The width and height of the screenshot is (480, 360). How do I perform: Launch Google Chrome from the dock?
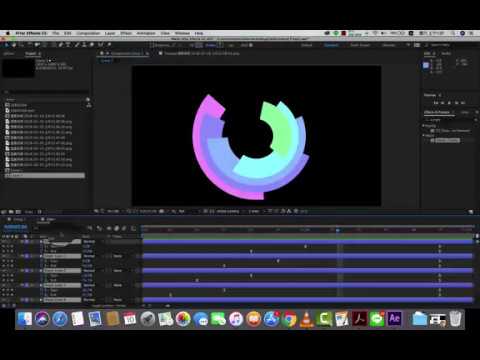(289, 319)
